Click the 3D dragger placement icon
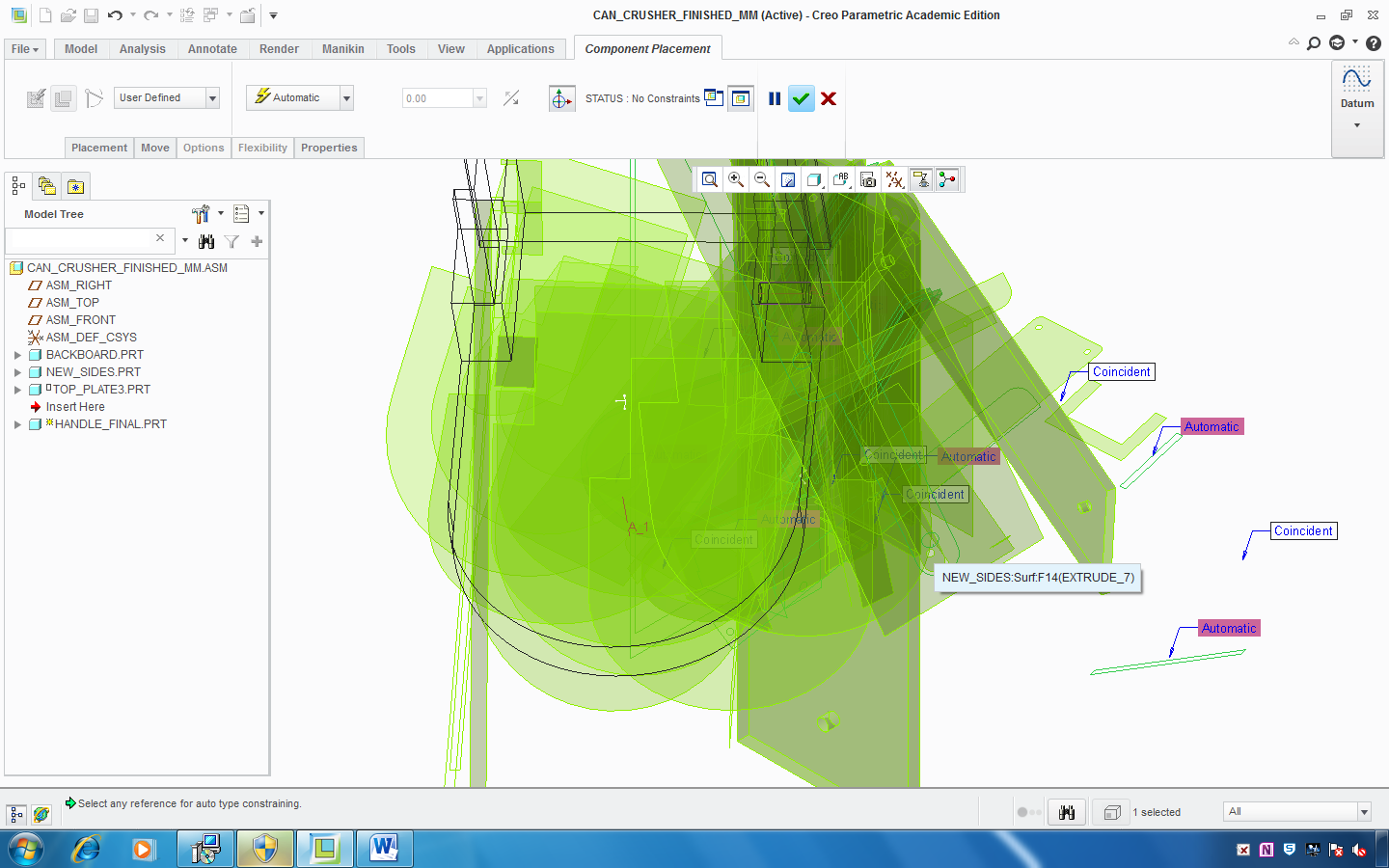 562,98
